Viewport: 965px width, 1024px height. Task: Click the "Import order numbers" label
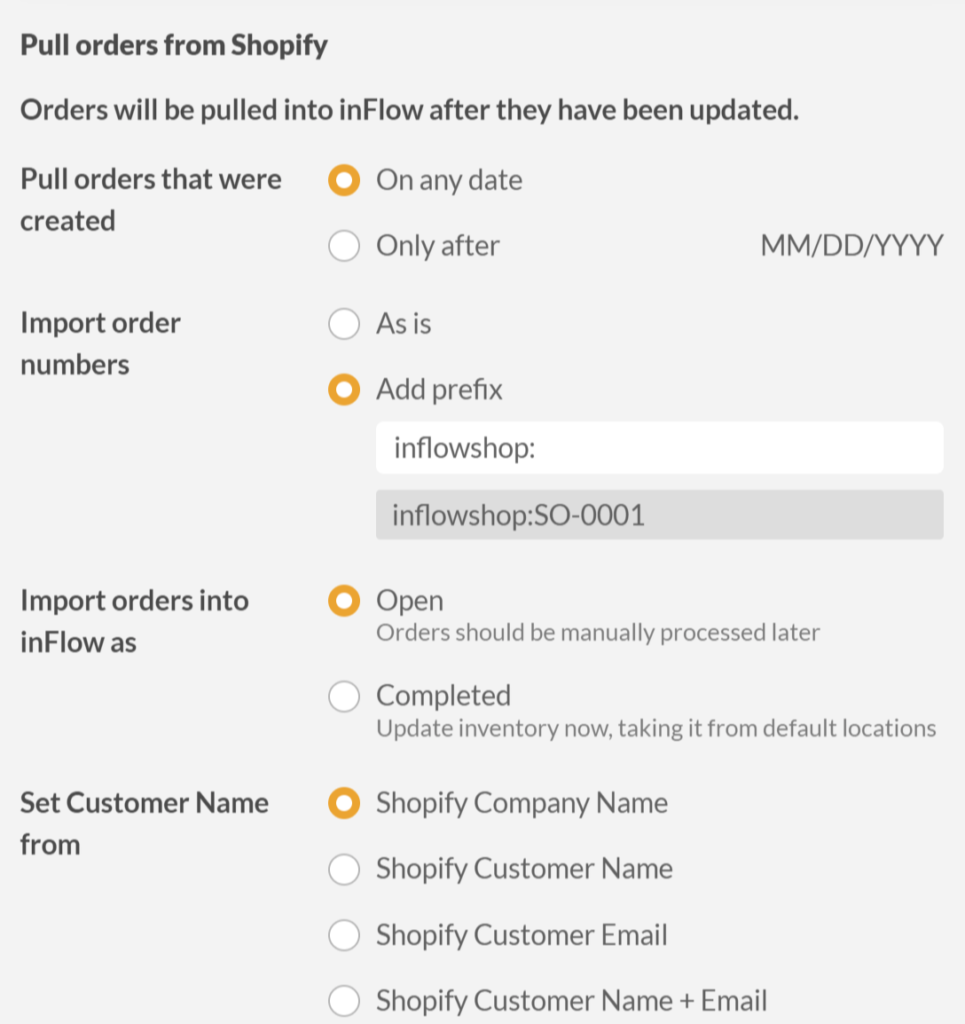101,344
